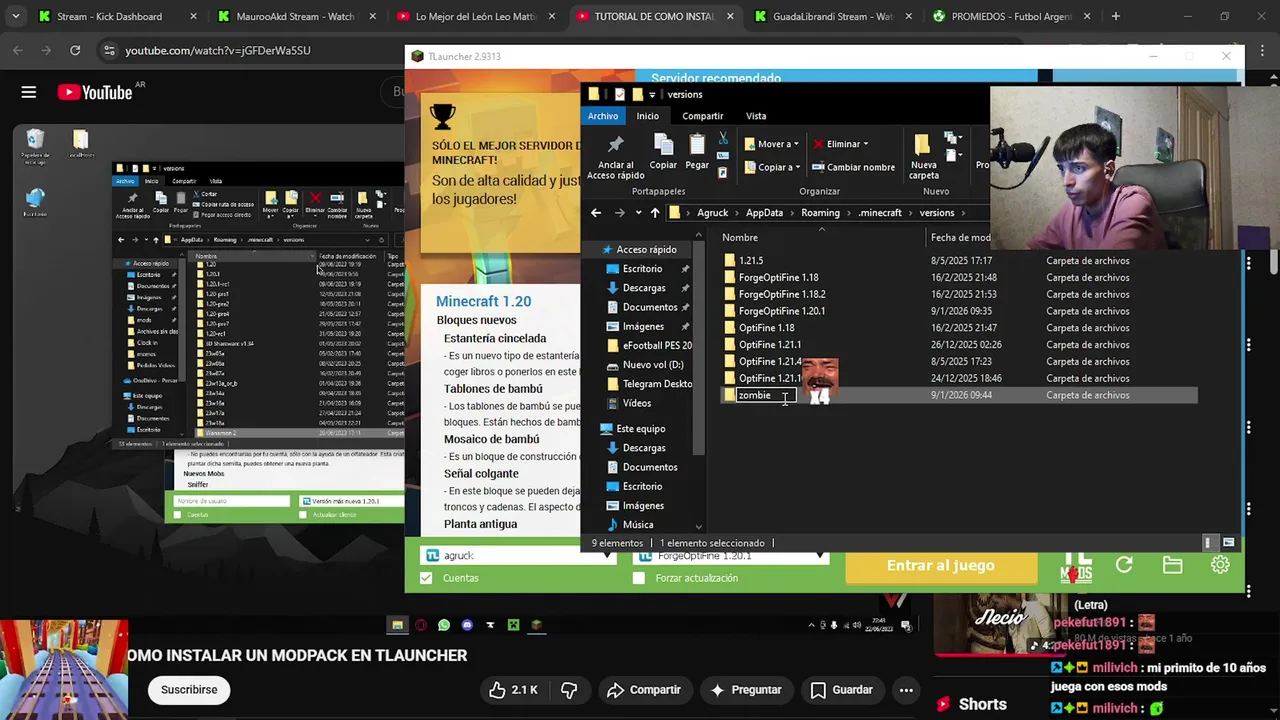Viewport: 1280px width, 720px height.
Task: Select the OptiFine 1.18 folder
Action: [x=767, y=328]
